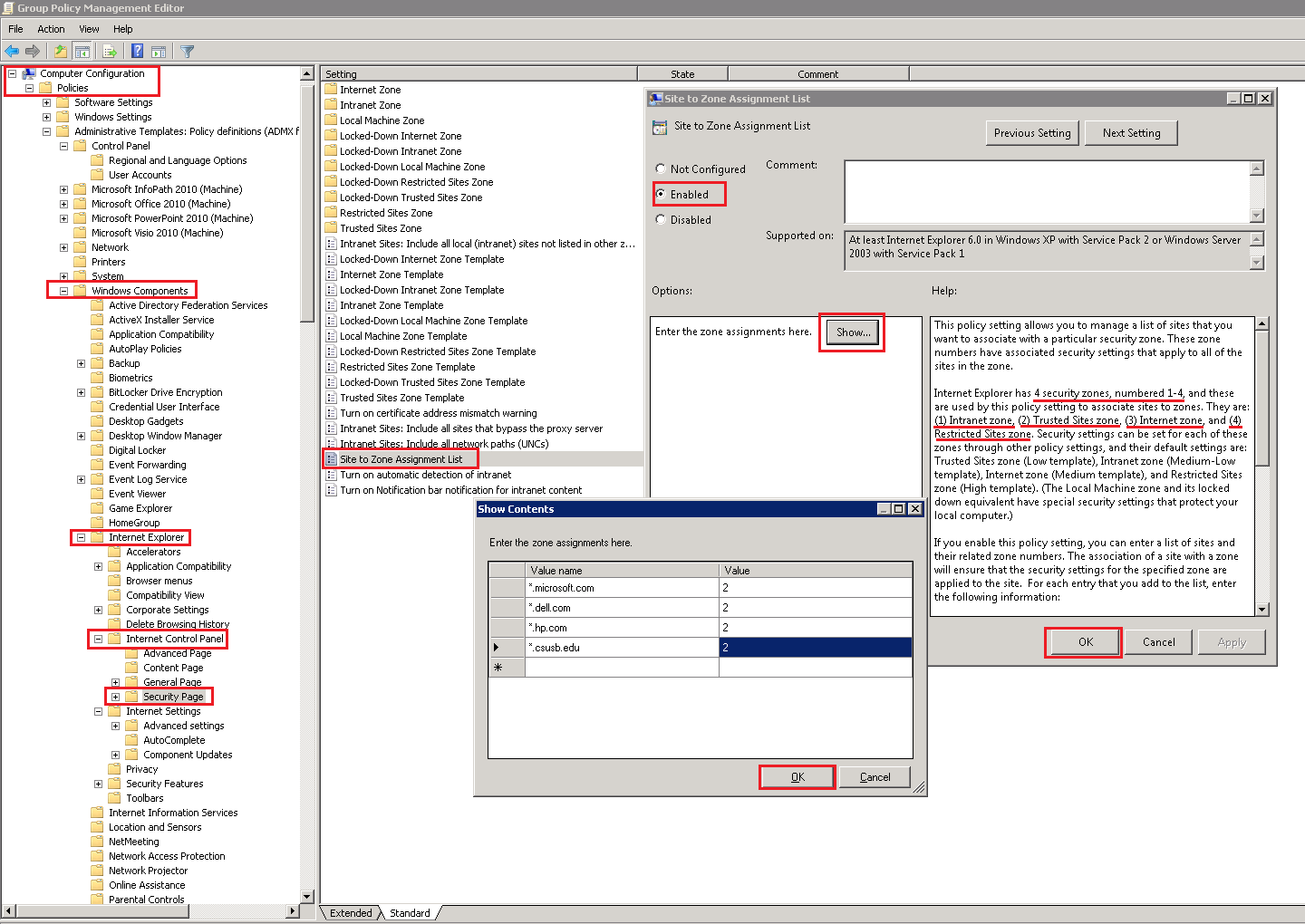
Task: Click the Site to Zone Assignment List setting icon
Action: [x=332, y=459]
